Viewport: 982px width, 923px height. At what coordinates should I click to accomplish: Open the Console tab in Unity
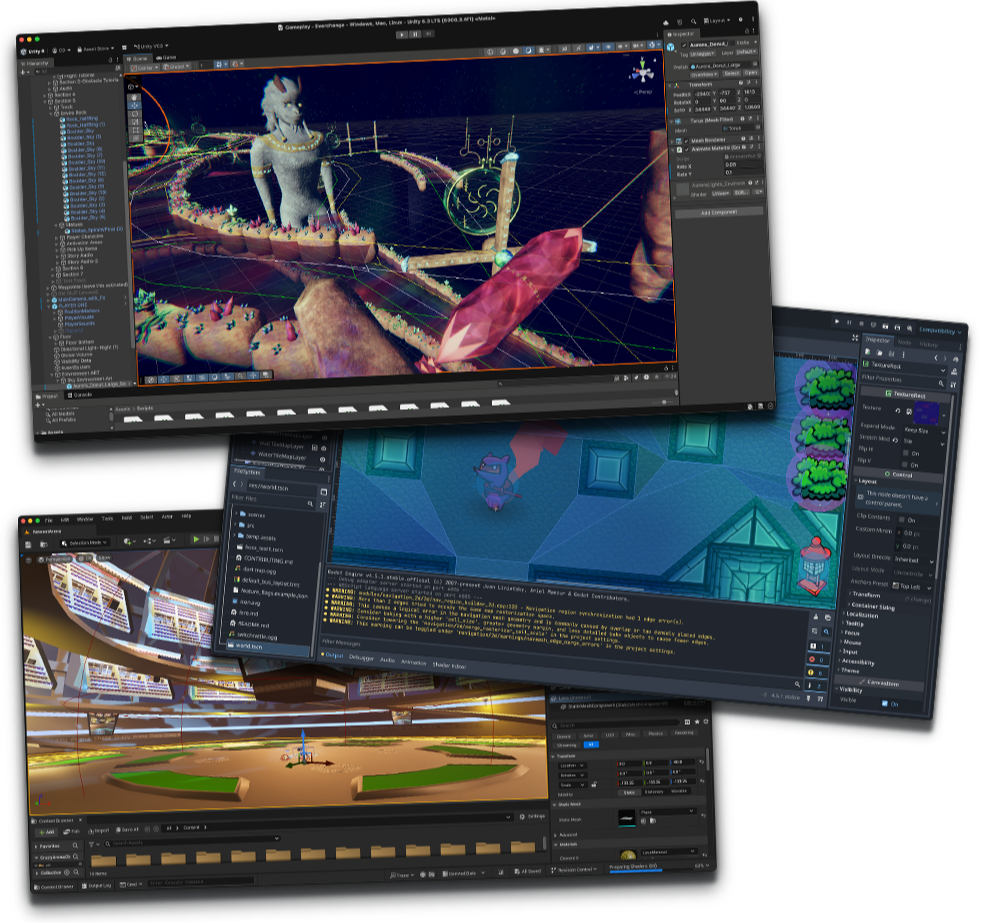click(x=80, y=395)
